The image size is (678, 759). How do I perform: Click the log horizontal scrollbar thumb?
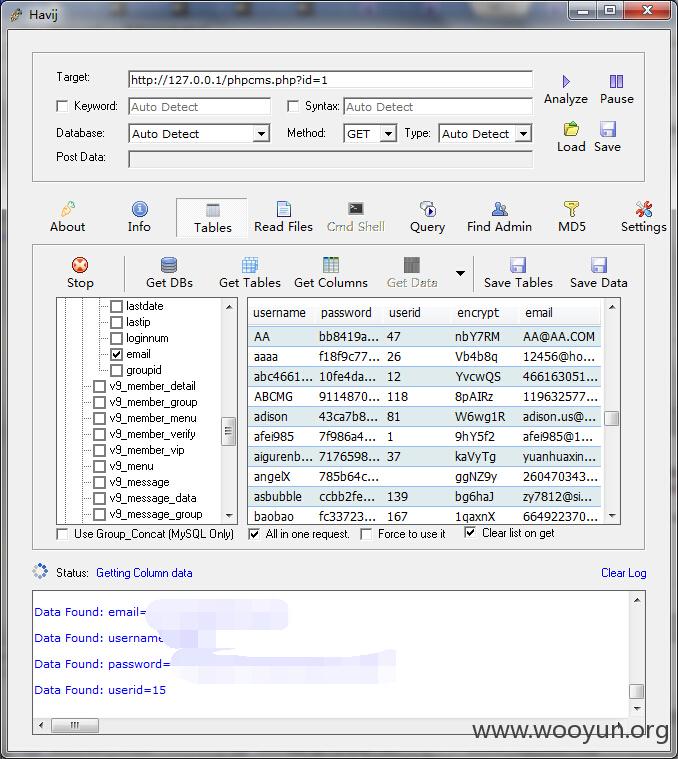pos(75,725)
